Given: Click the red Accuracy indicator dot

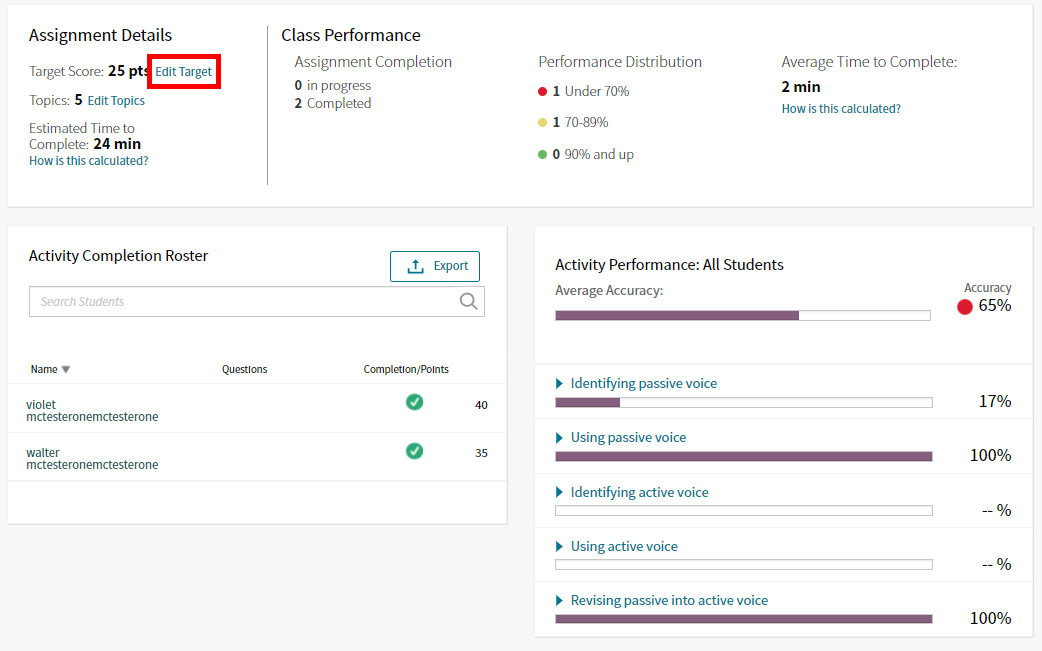Looking at the screenshot, I should (x=965, y=307).
